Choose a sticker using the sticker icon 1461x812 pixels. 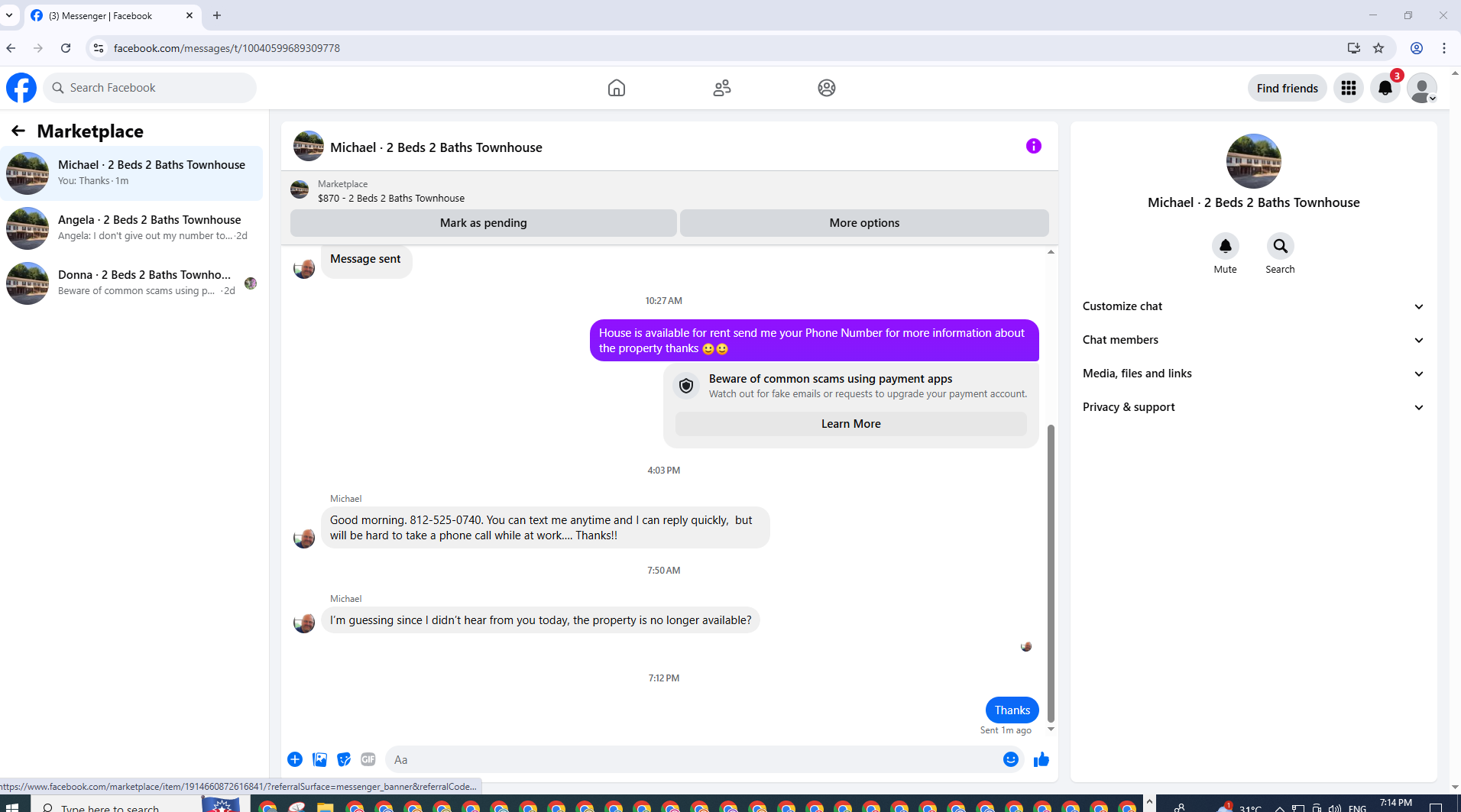coord(344,759)
